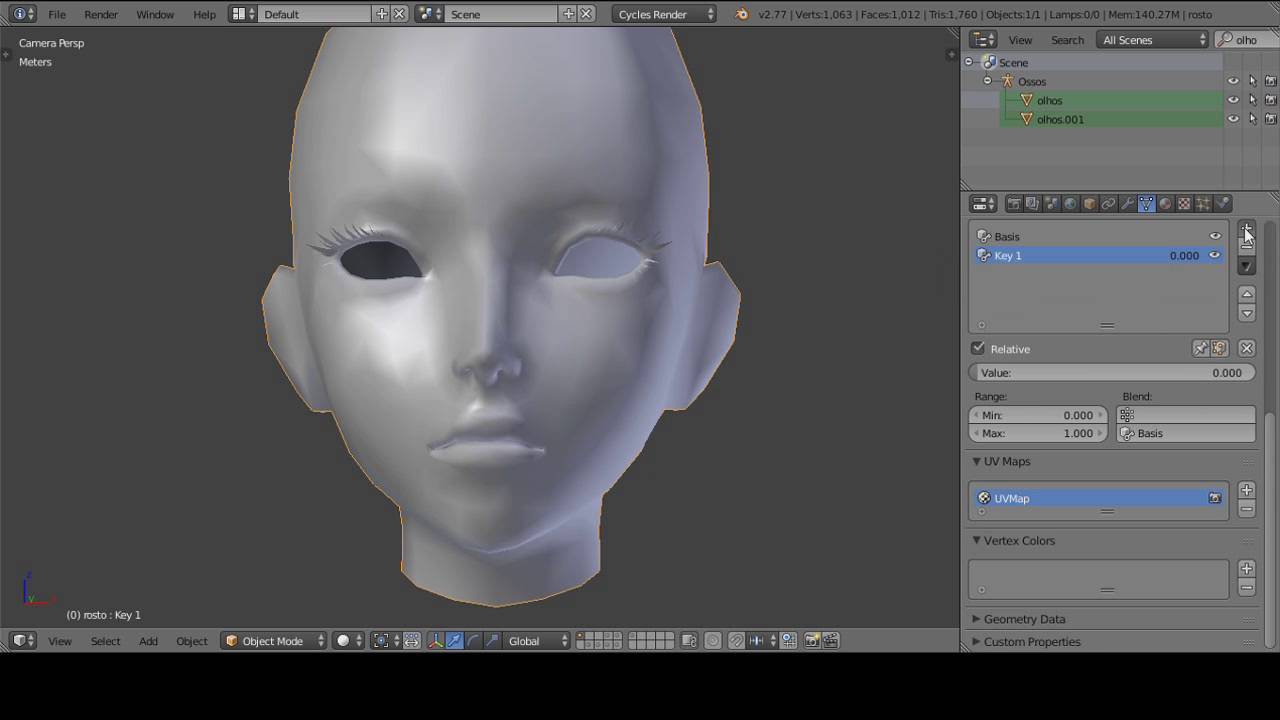
Task: Open the outliner Search menu
Action: click(1067, 40)
